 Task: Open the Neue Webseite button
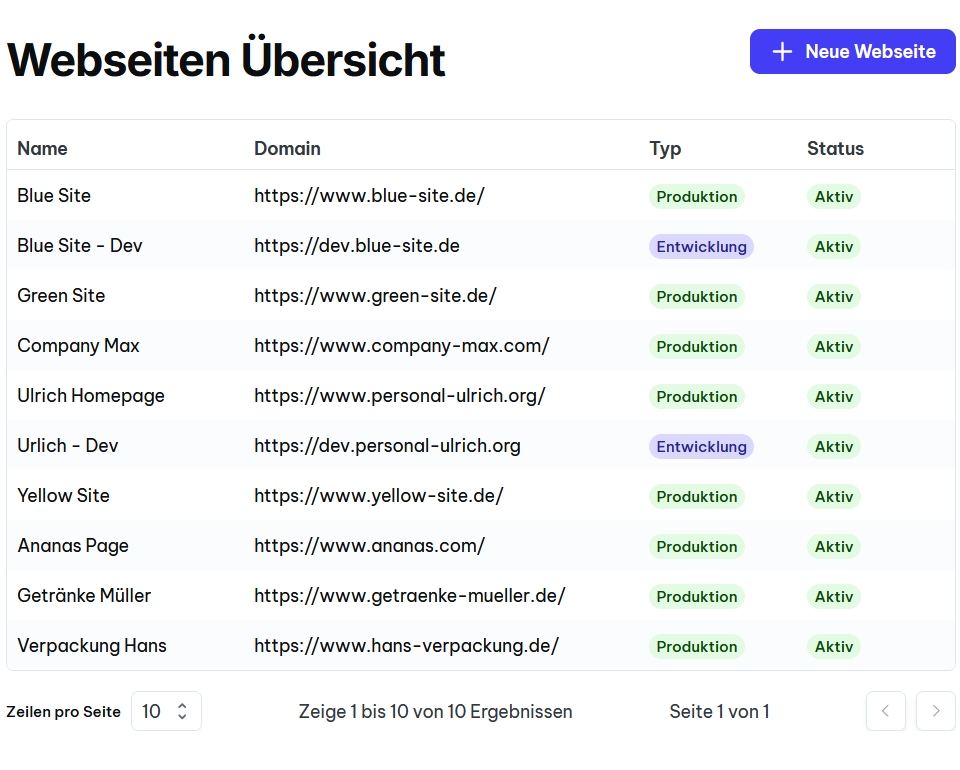coord(852,51)
